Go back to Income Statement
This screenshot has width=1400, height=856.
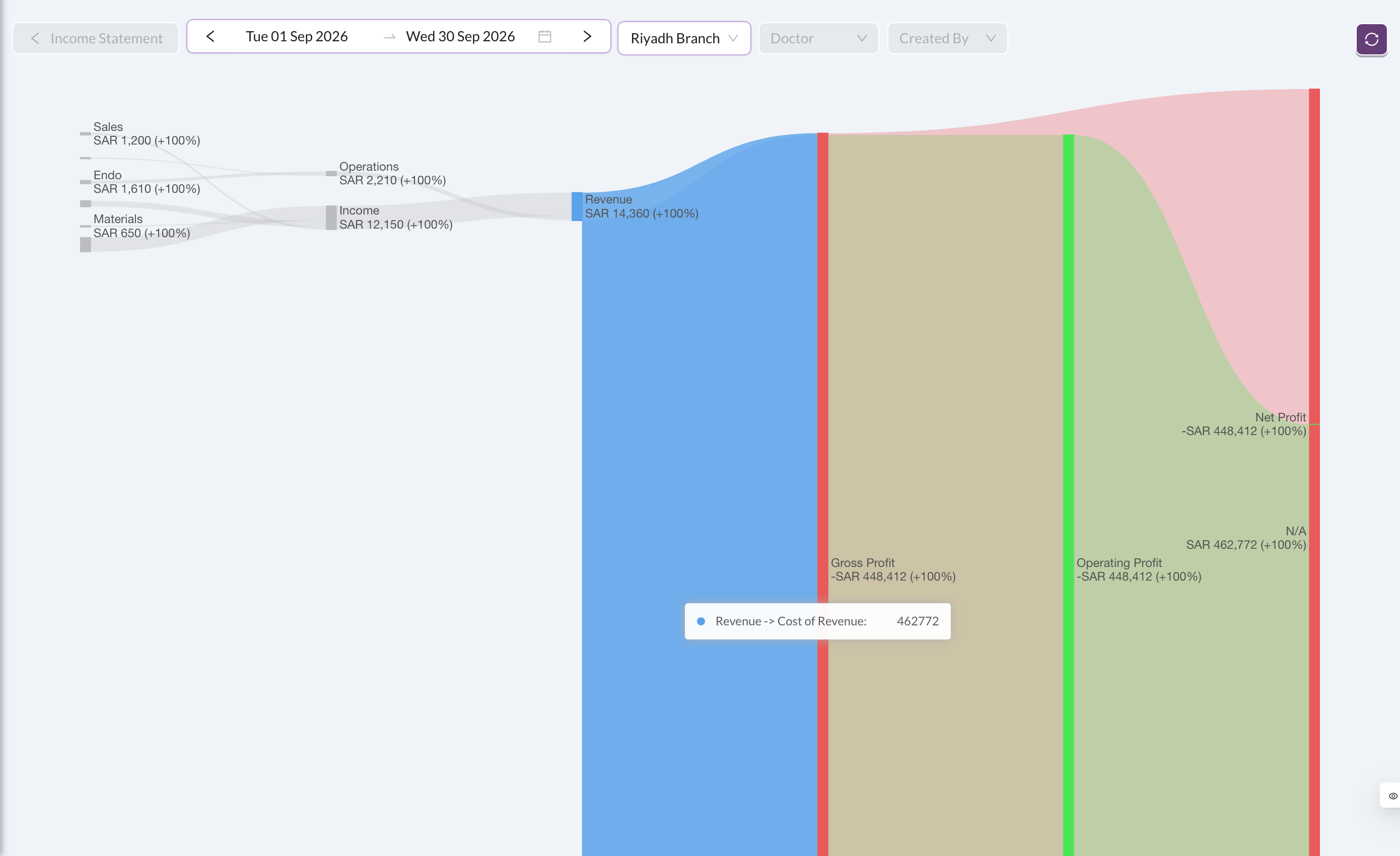(96, 39)
